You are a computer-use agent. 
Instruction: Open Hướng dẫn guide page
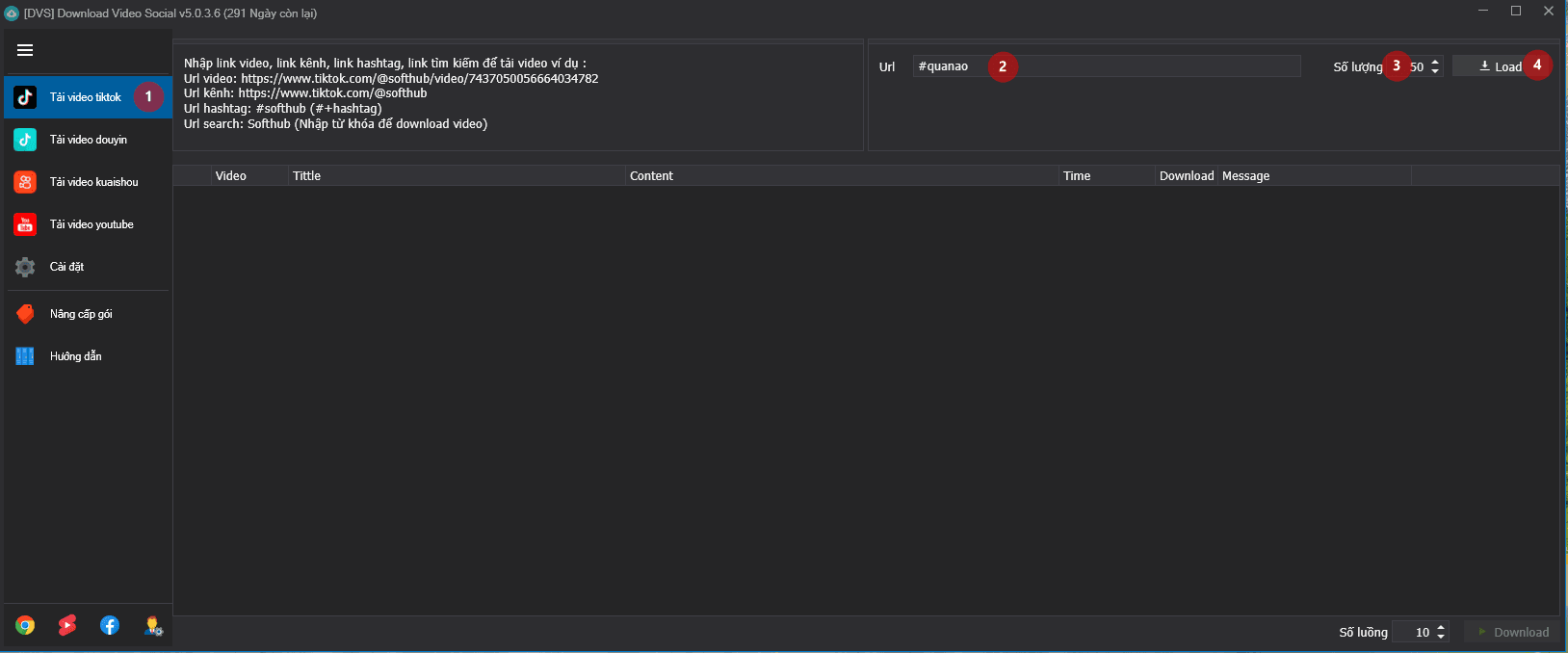[x=88, y=356]
